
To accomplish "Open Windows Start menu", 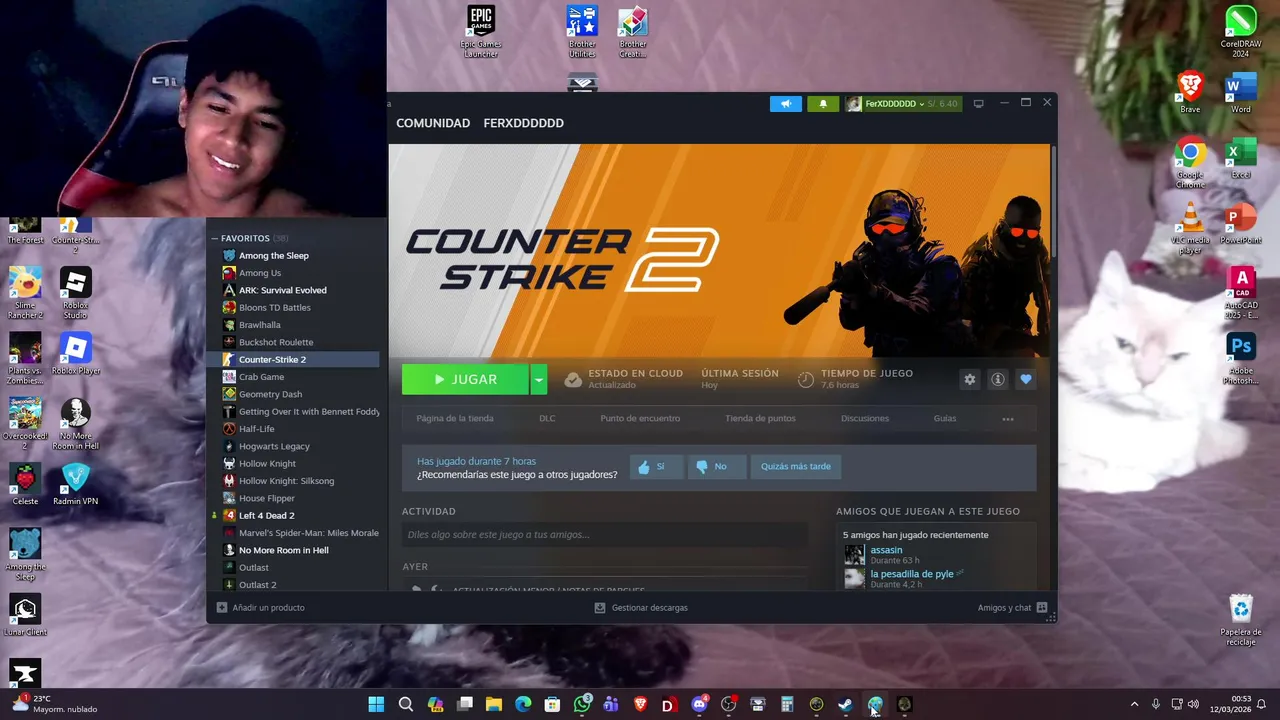I will click(x=376, y=705).
